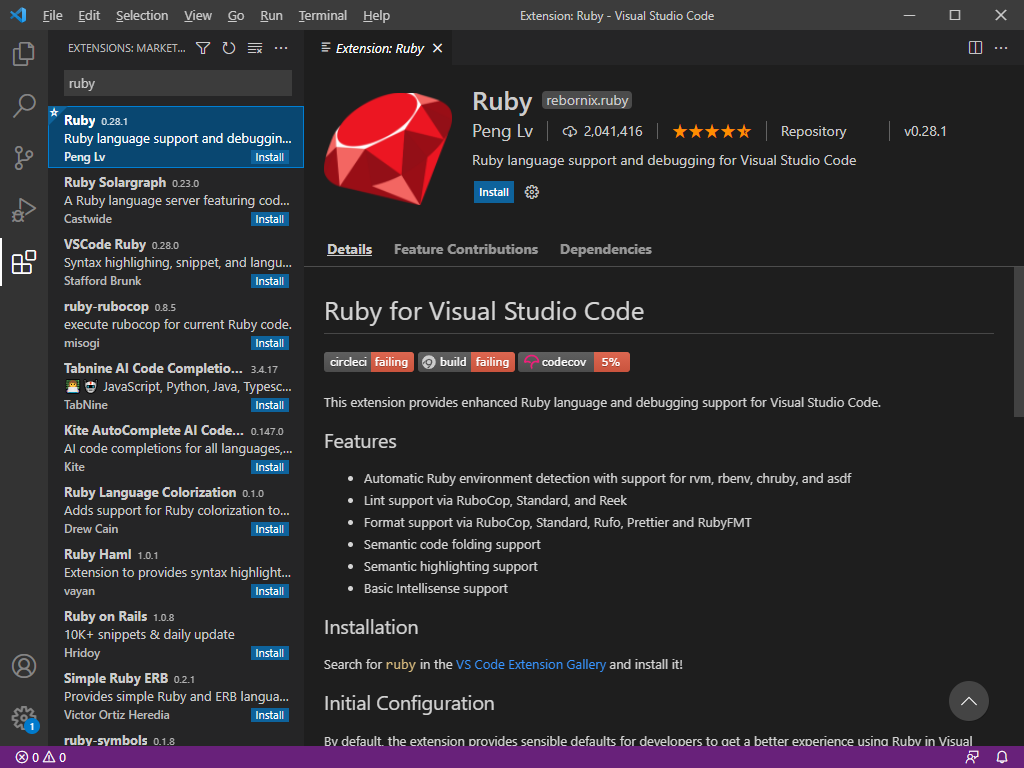Install the Ruby extension from detail page
This screenshot has height=768, width=1024.
tap(494, 192)
